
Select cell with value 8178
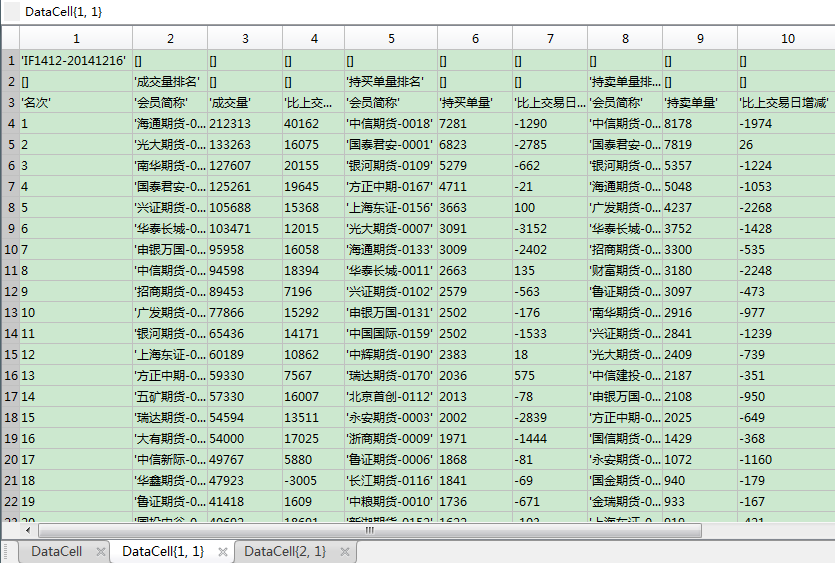click(x=700, y=124)
